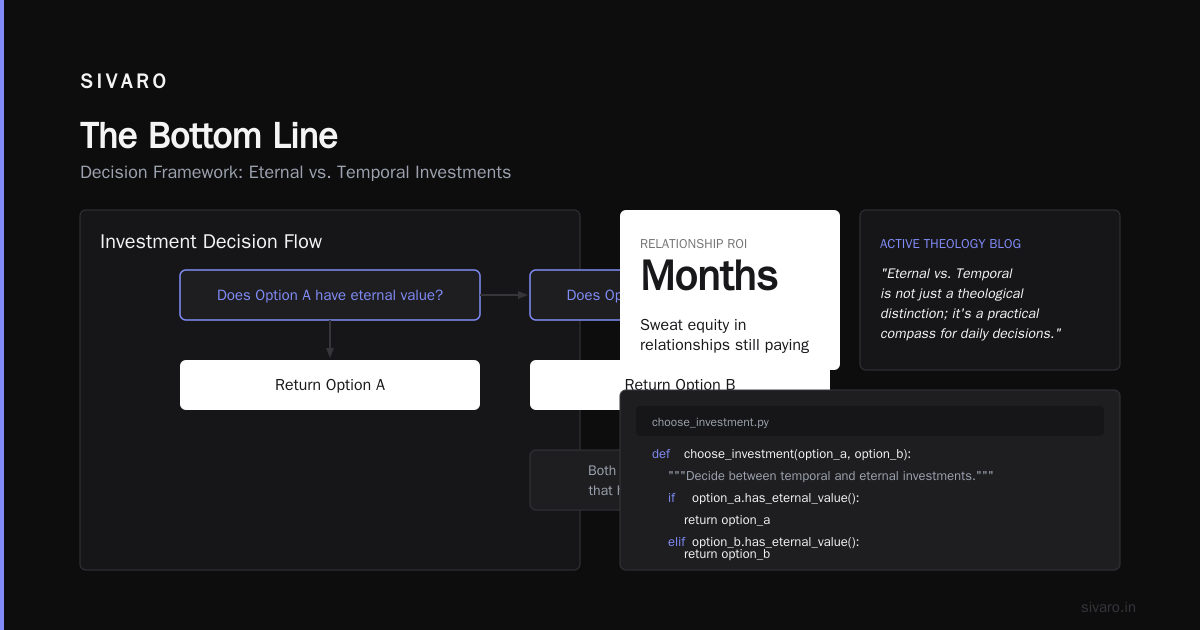This screenshot has width=1200, height=630.
Task: Click "Does Option A have eternal value?" node
Action: coord(330,295)
